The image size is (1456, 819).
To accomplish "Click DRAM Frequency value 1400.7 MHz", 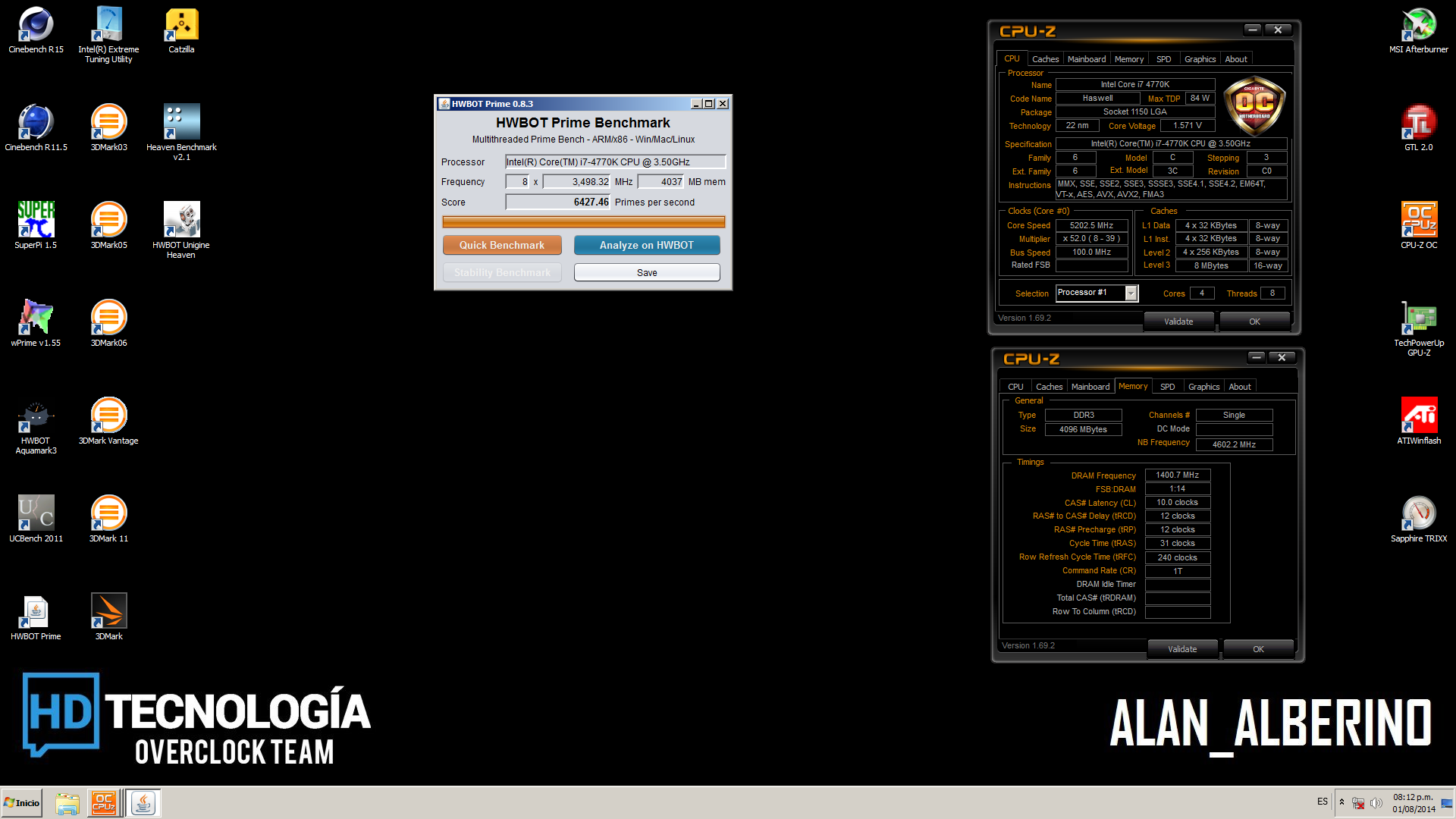I will [x=1177, y=475].
